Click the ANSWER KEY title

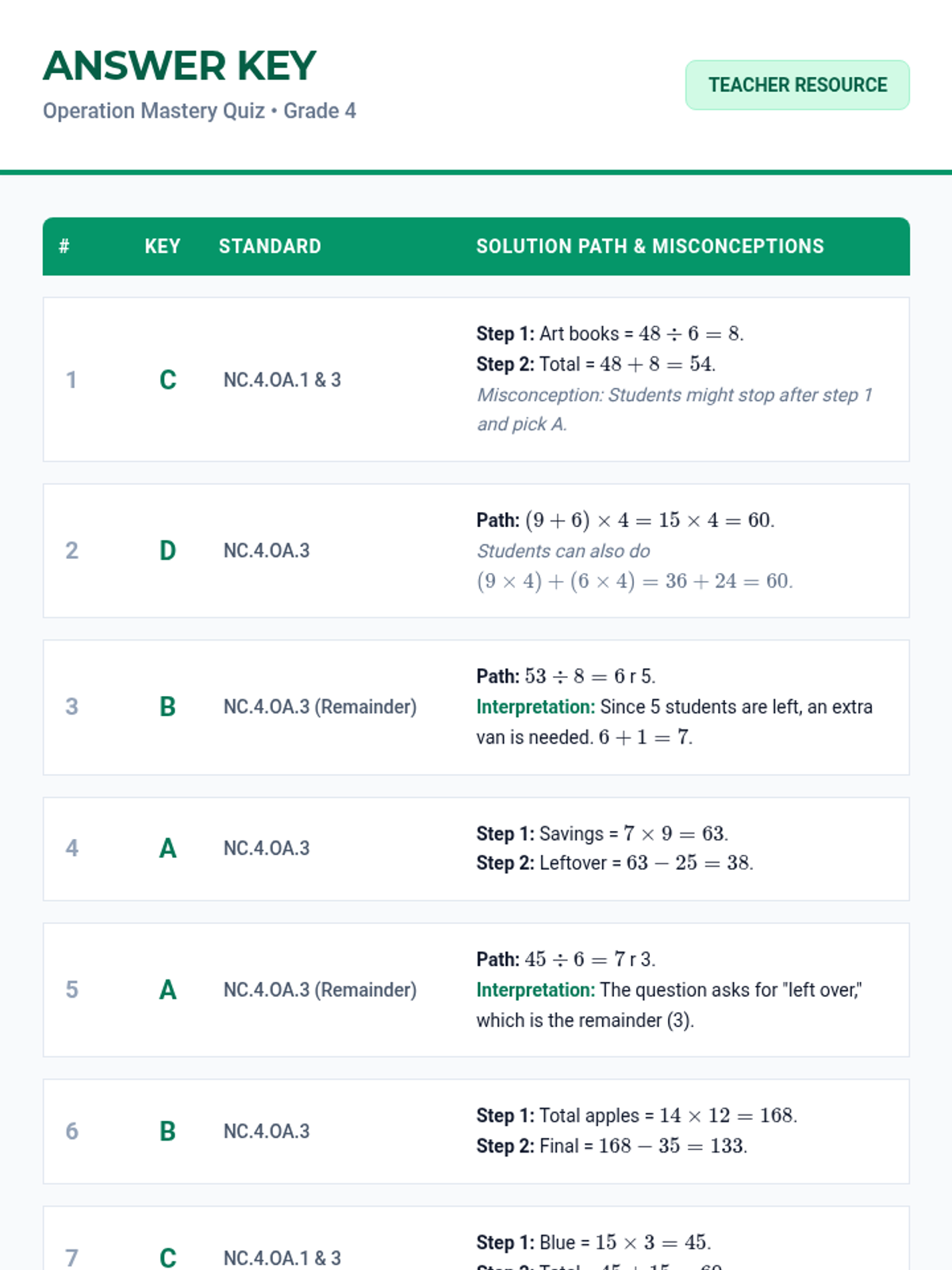tap(180, 66)
